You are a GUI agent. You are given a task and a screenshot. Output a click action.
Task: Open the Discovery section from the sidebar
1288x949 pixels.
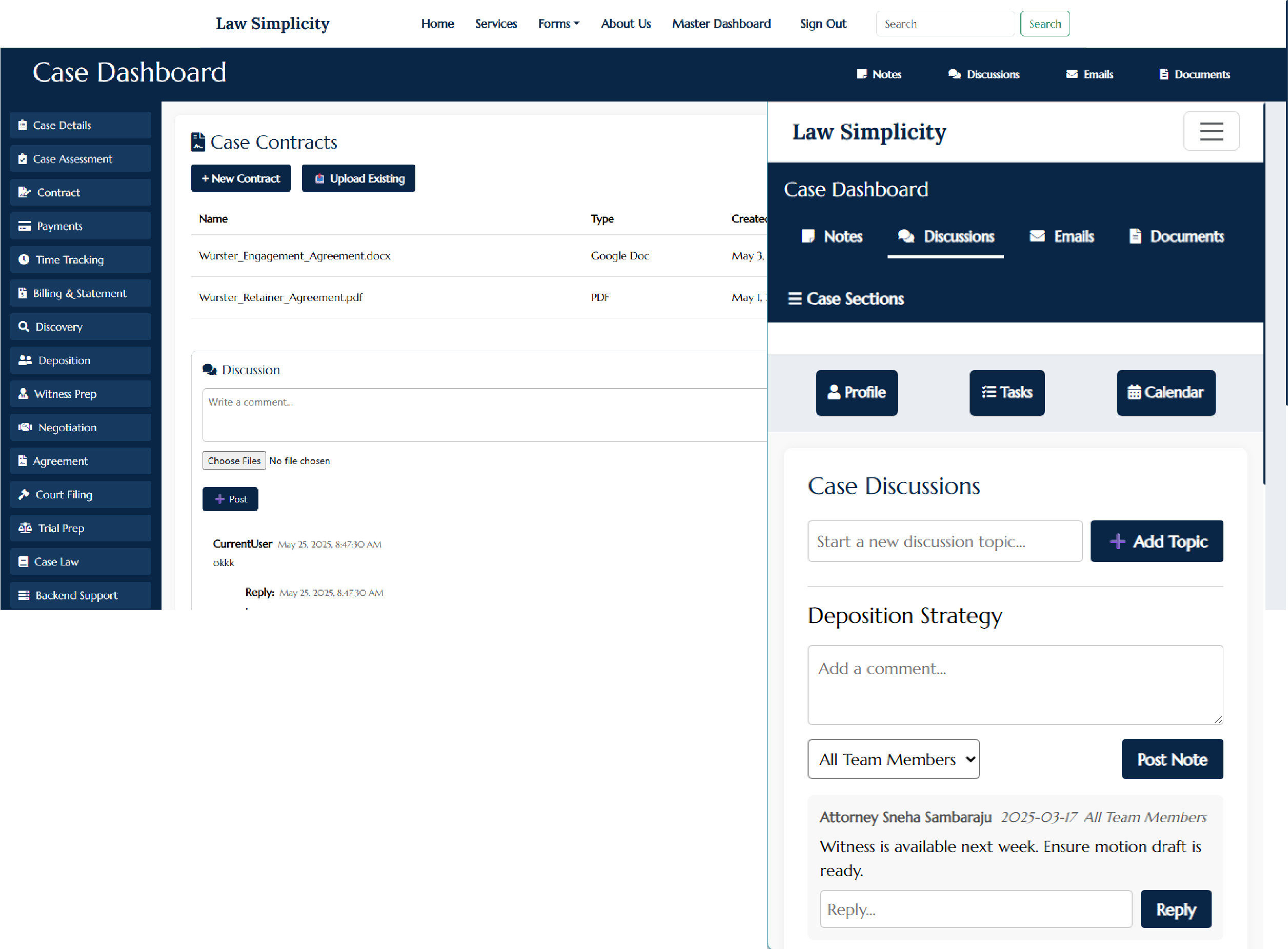(x=80, y=326)
